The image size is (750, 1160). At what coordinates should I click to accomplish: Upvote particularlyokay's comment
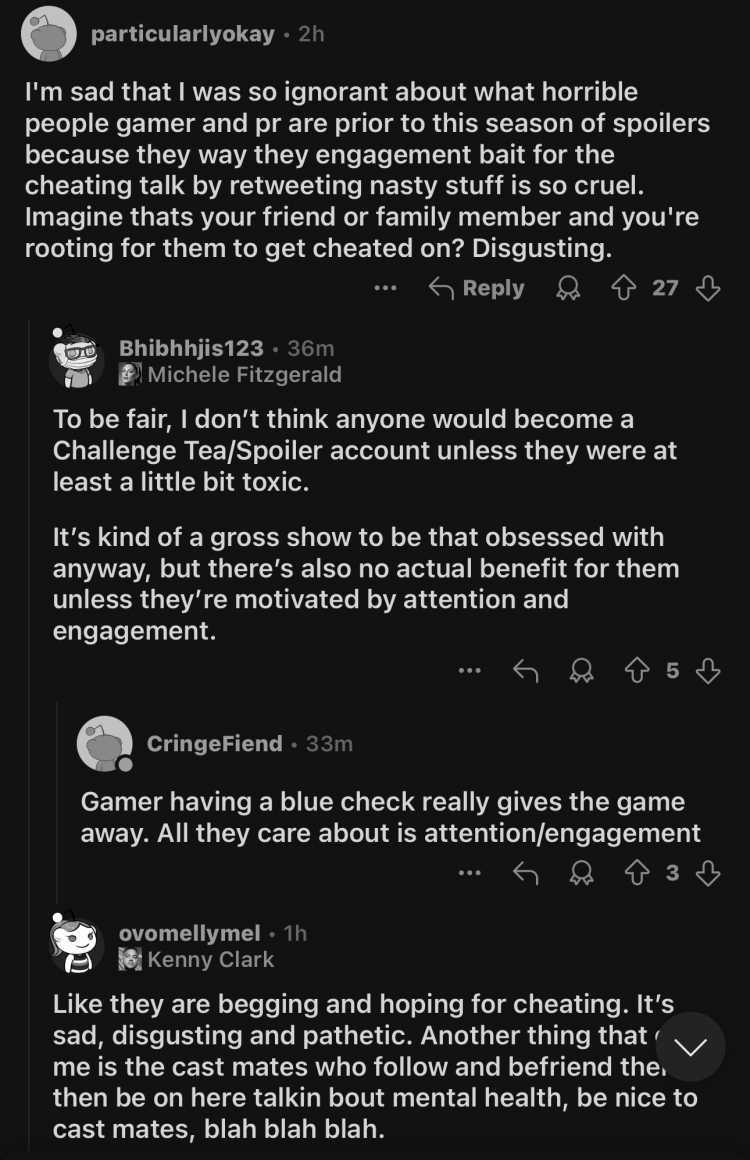click(x=624, y=288)
